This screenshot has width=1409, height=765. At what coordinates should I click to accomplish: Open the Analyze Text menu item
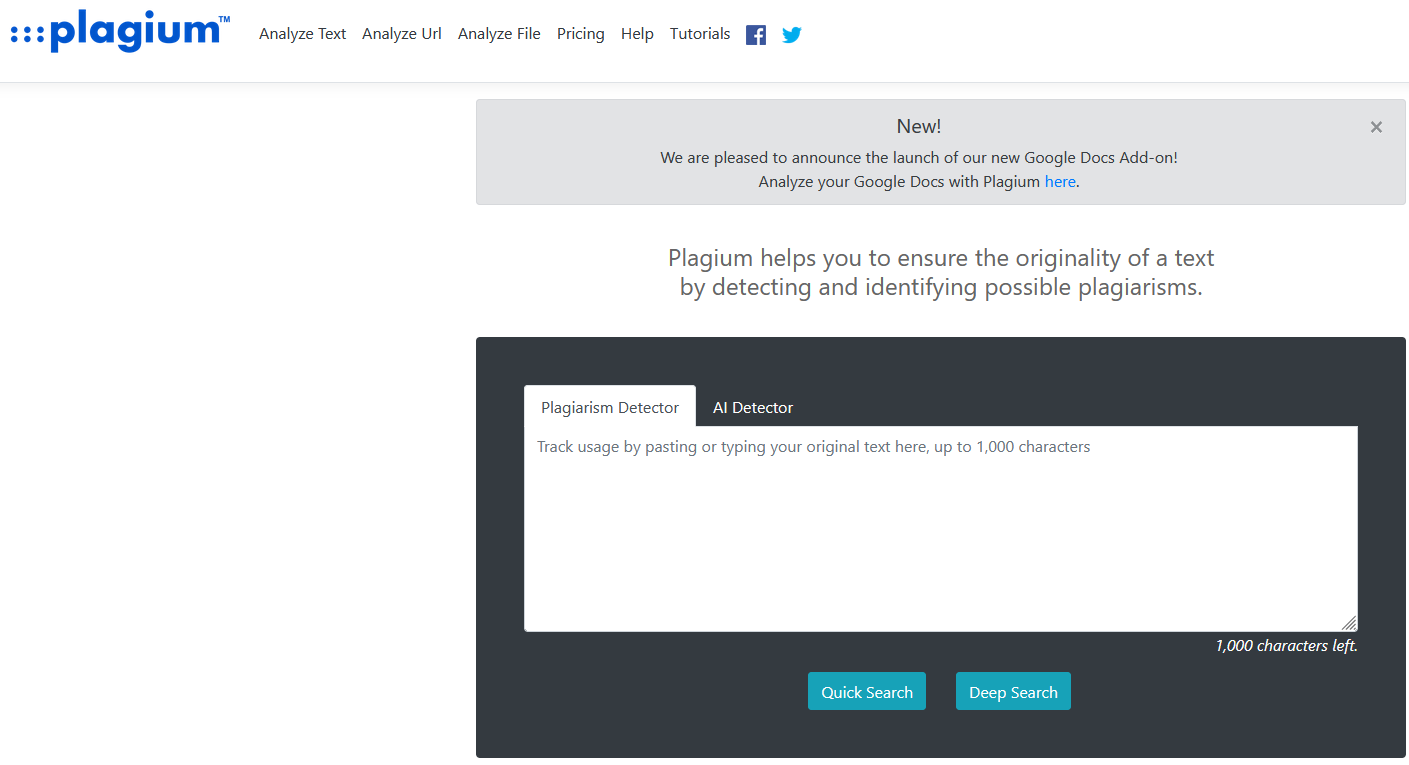(x=302, y=34)
